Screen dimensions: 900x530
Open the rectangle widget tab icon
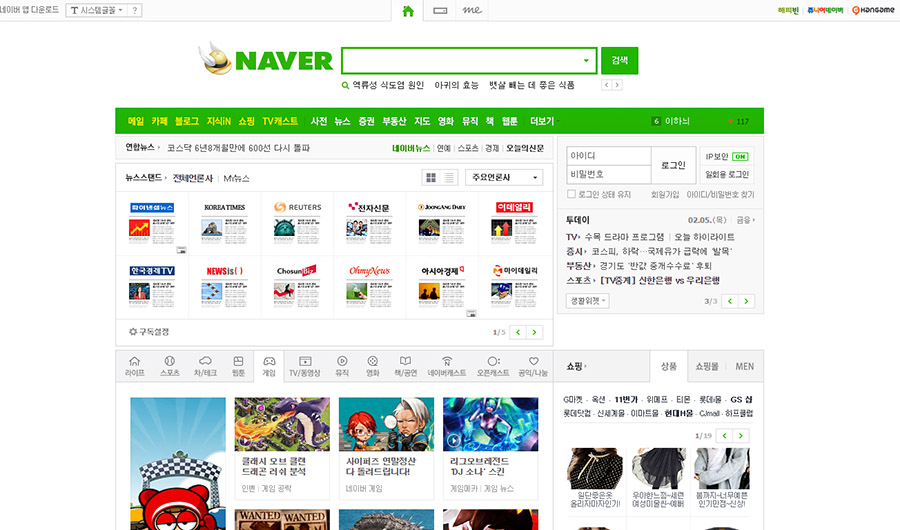coord(440,11)
